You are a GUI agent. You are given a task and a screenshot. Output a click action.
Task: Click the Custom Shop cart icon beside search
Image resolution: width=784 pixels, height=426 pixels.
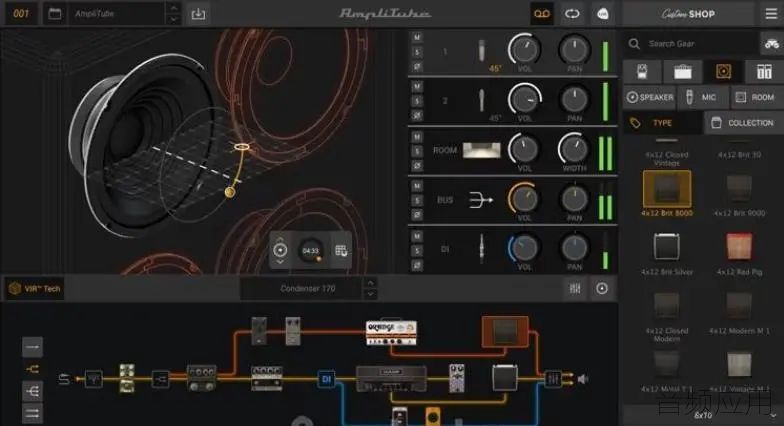[x=772, y=44]
